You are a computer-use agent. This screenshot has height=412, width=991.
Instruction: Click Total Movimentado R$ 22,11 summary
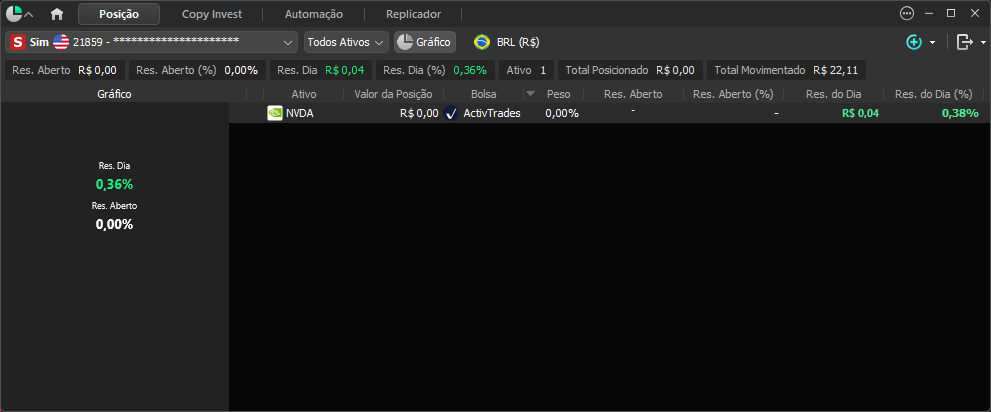pyautogui.click(x=786, y=70)
